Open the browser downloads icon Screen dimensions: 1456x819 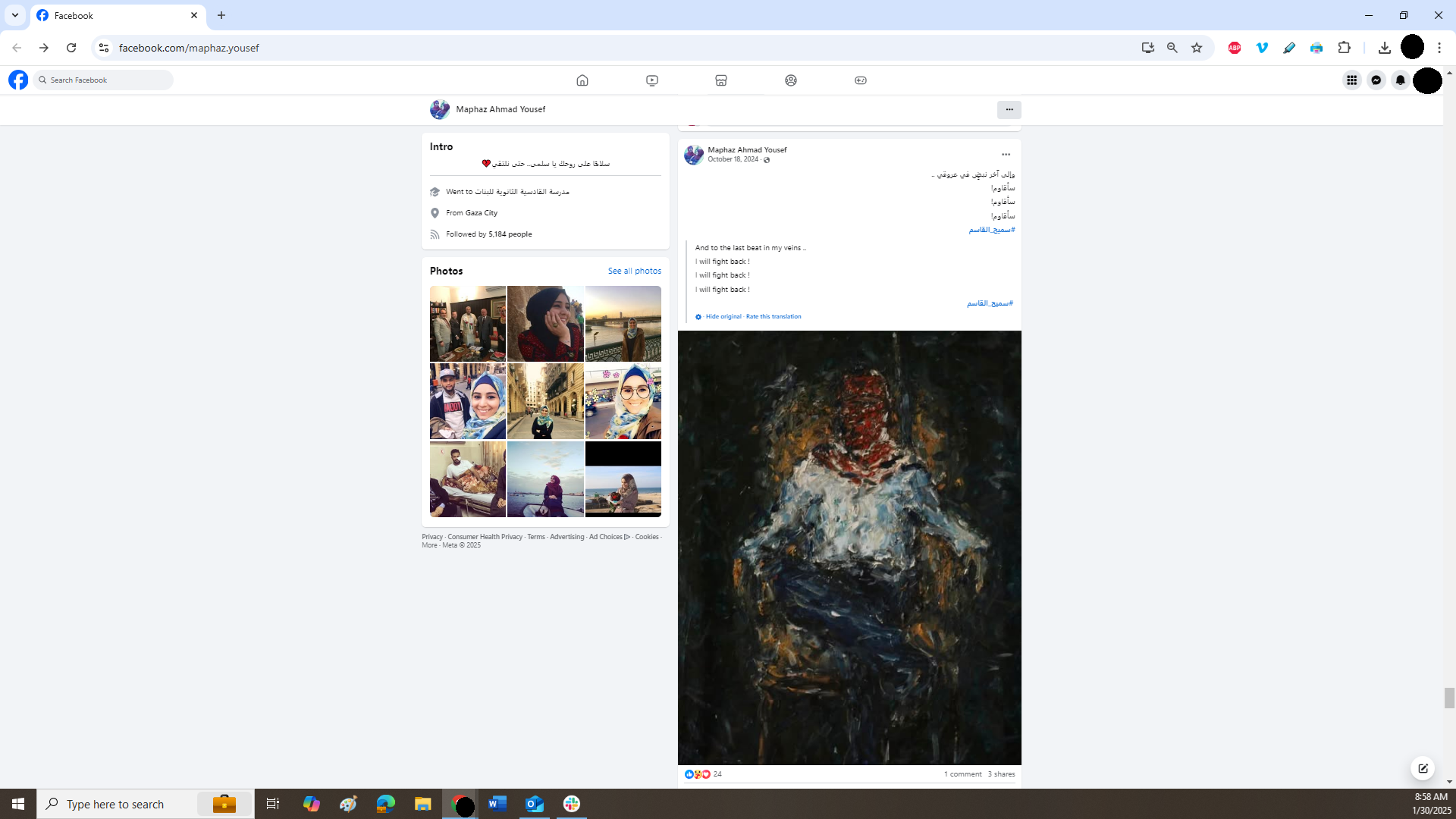click(x=1385, y=48)
